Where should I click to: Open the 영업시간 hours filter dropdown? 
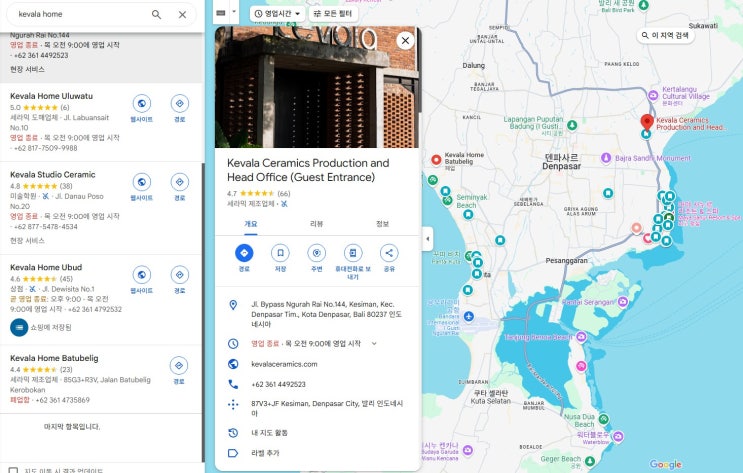point(277,14)
